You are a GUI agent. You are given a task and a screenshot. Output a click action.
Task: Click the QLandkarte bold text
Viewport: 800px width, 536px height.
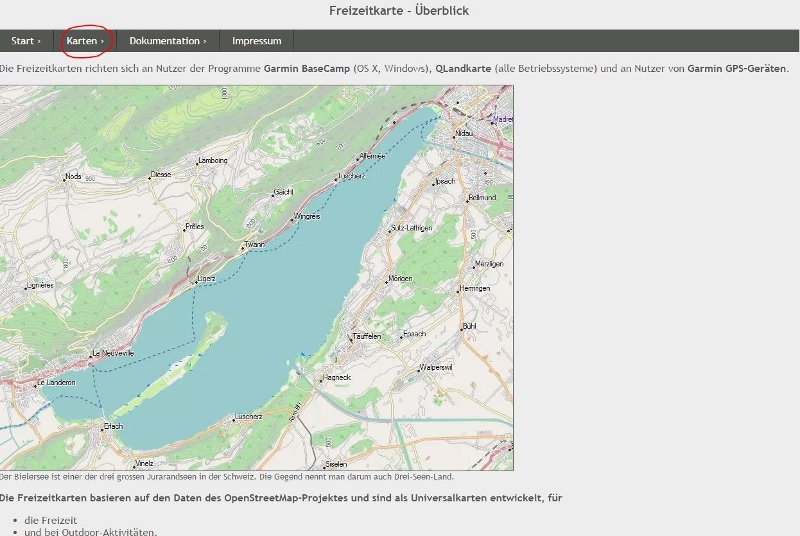coord(462,69)
